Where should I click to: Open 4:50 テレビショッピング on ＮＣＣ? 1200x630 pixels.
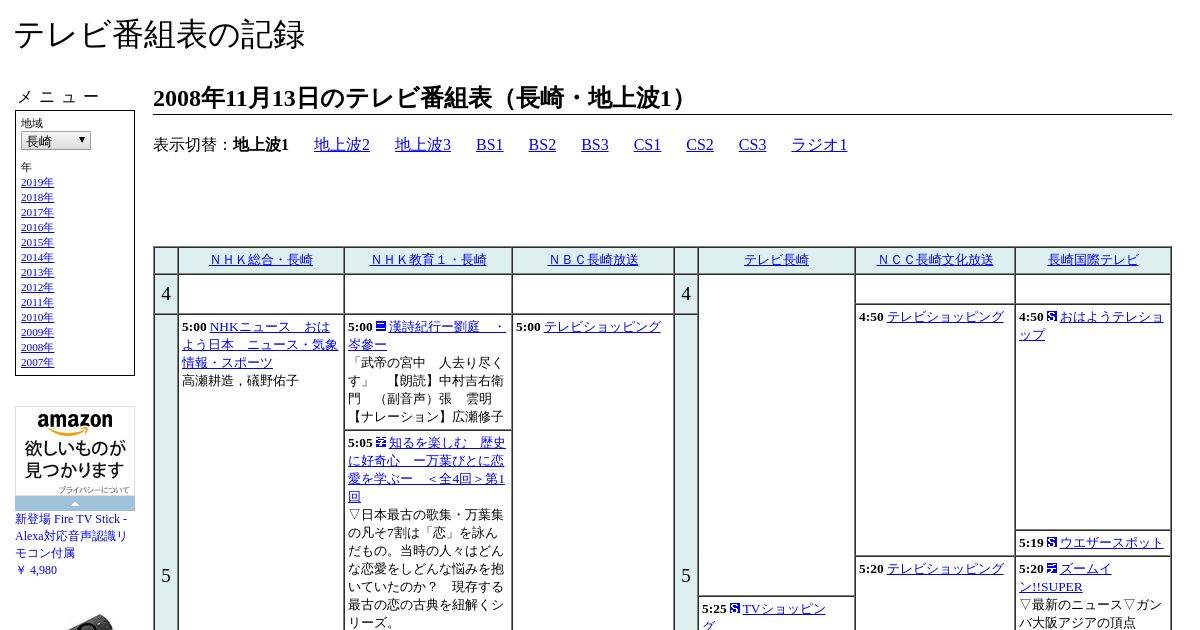tap(945, 317)
